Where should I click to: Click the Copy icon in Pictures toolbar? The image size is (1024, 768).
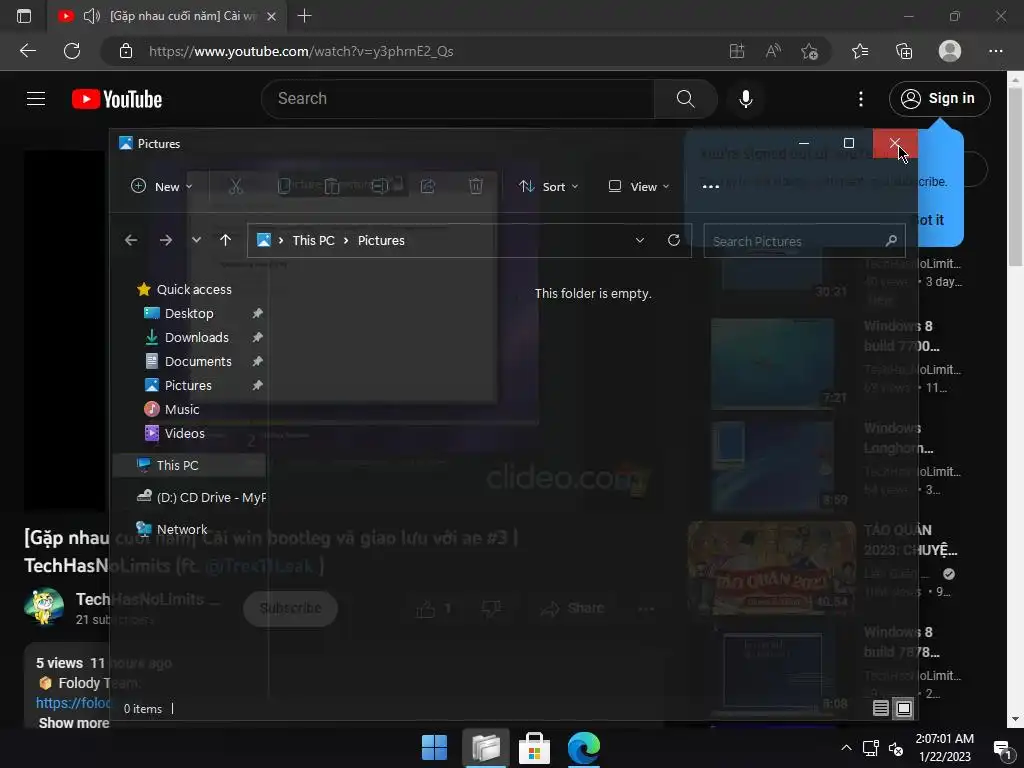pyautogui.click(x=284, y=187)
